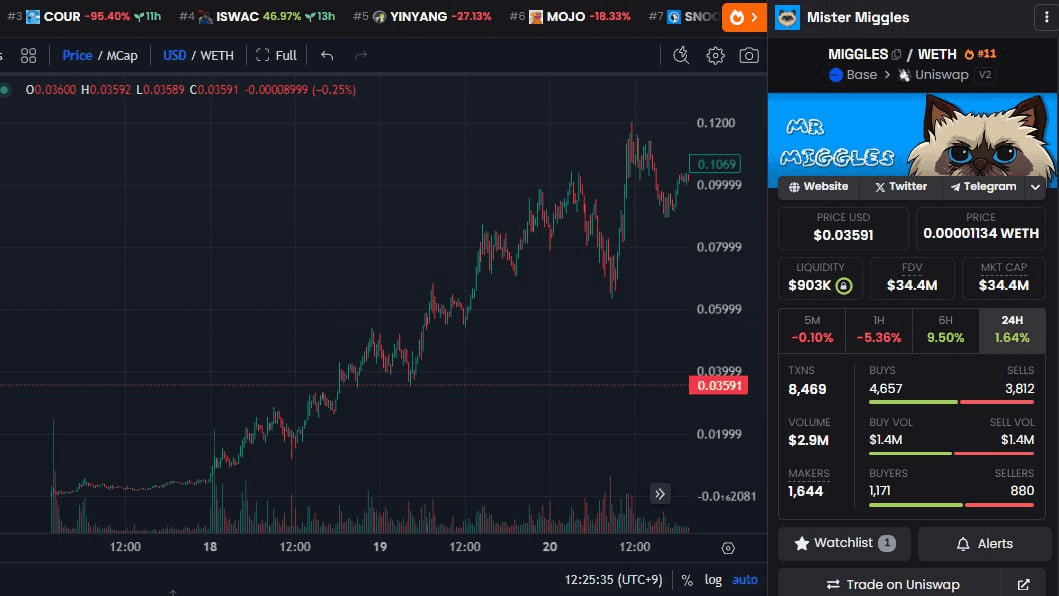The image size is (1059, 596).
Task: Open trending token #5 YINYANG
Action: tap(422, 16)
